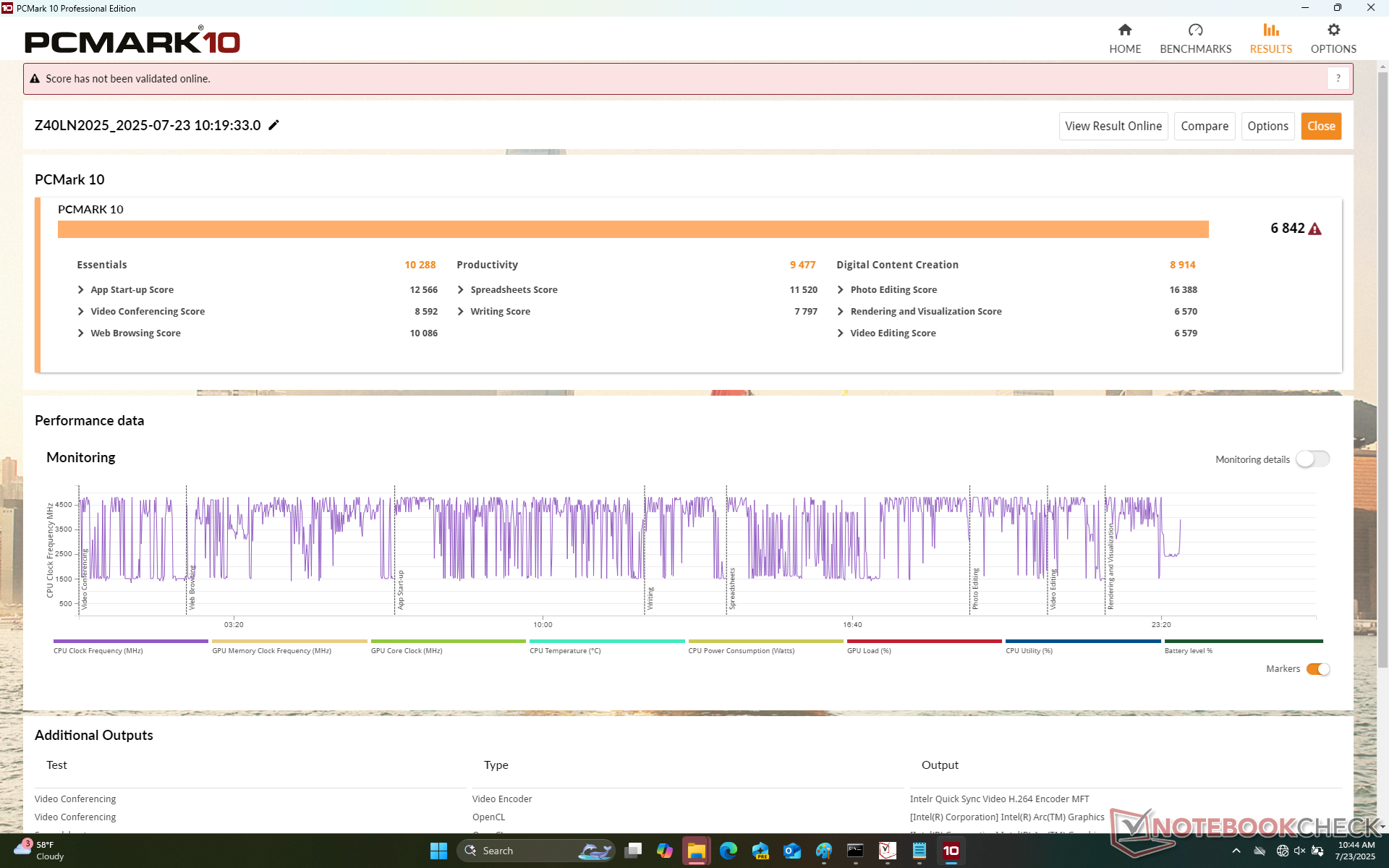Click the pencil icon to rename result
The image size is (1389, 868).
273,125
